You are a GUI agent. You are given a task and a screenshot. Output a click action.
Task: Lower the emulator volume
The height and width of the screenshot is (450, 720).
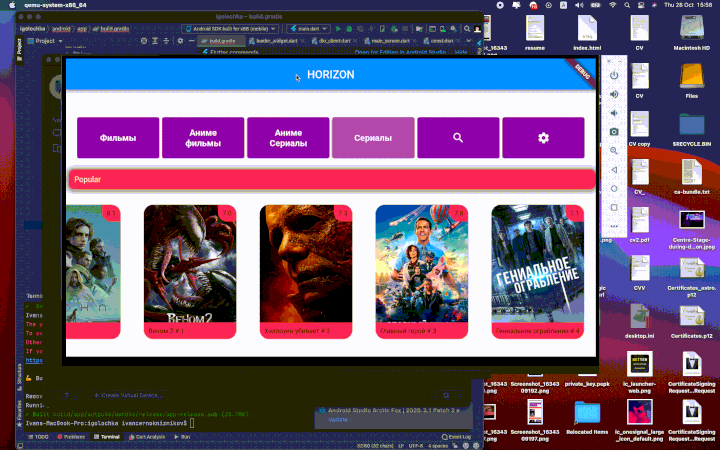614,113
